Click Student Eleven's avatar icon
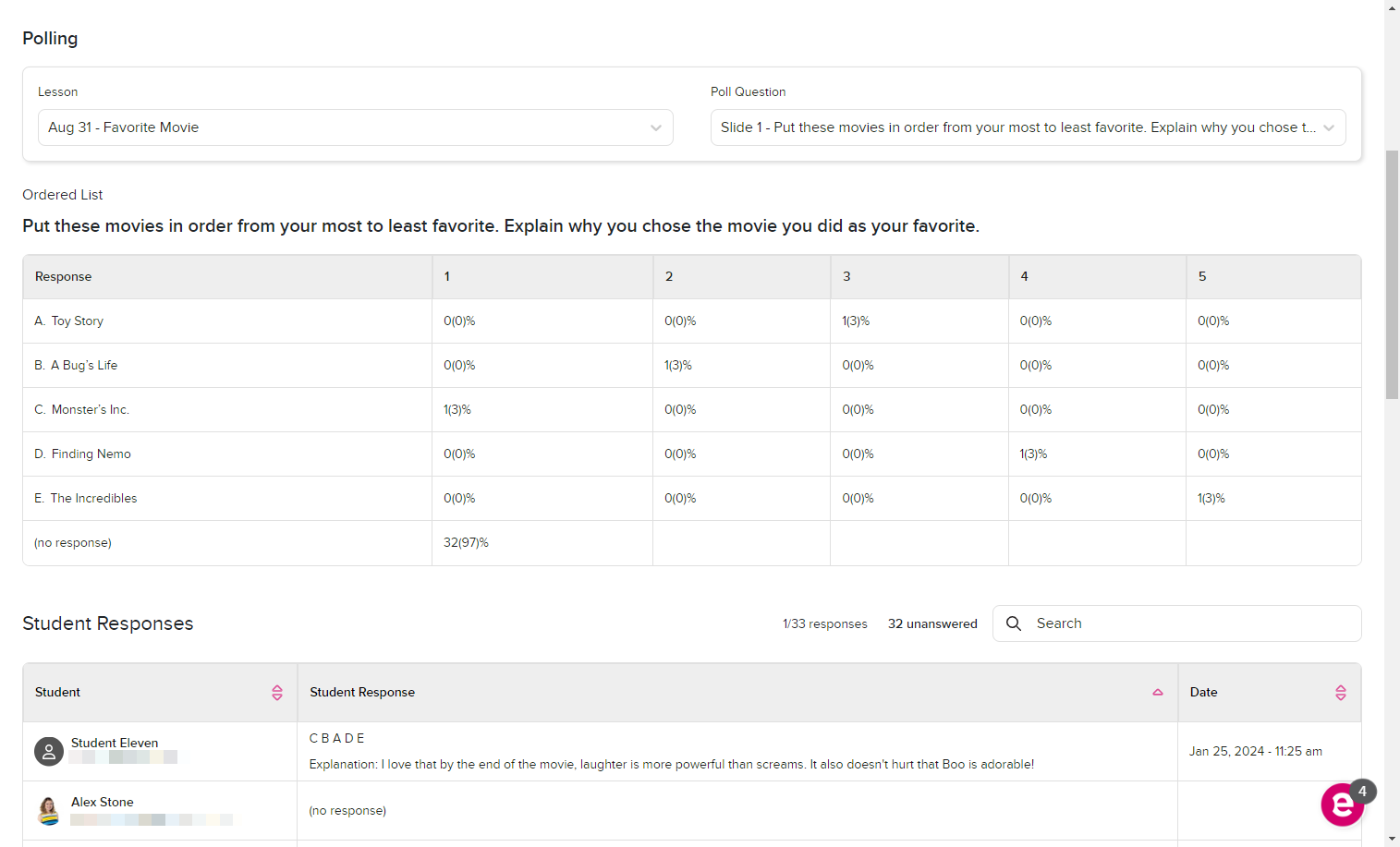The height and width of the screenshot is (847, 1400). click(49, 752)
